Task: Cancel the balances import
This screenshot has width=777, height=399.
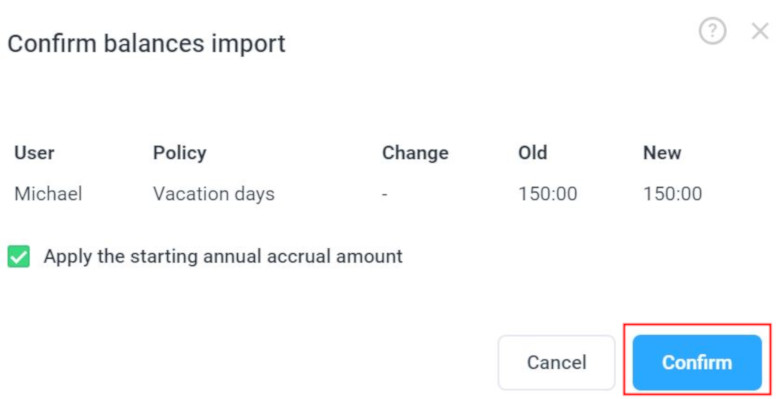Action: tap(556, 362)
